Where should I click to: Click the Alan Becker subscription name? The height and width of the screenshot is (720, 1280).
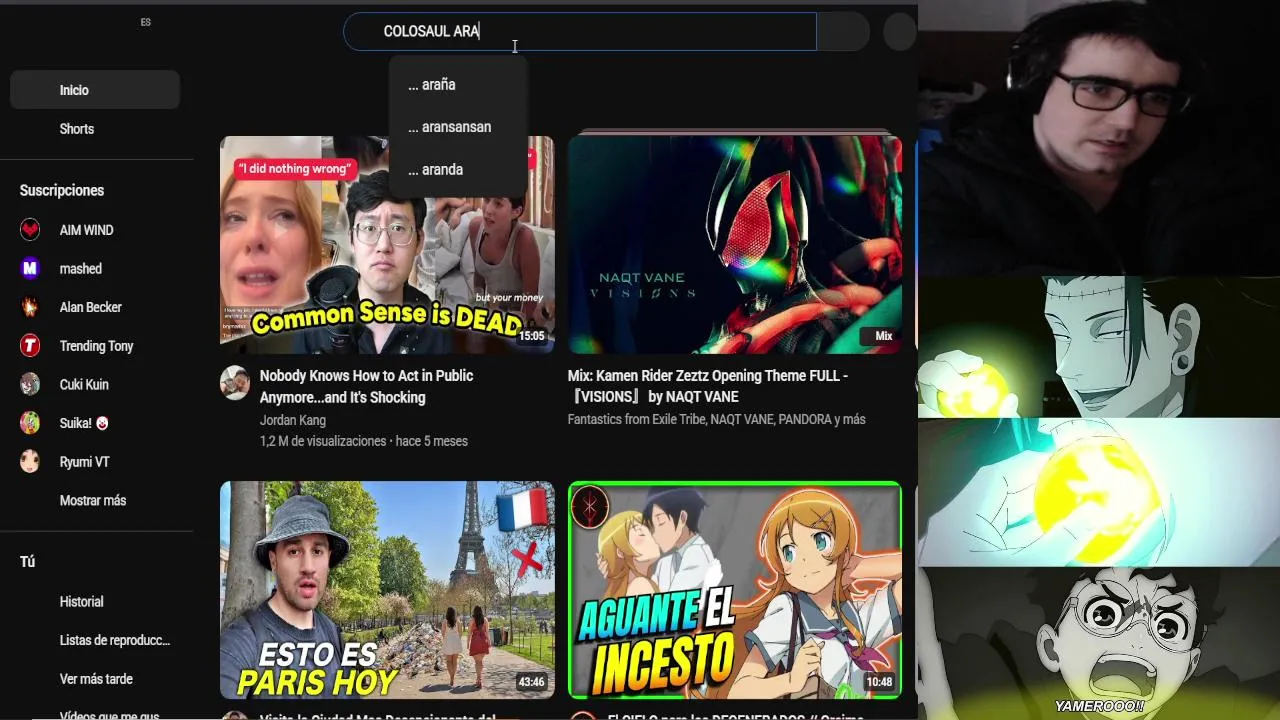pos(91,307)
